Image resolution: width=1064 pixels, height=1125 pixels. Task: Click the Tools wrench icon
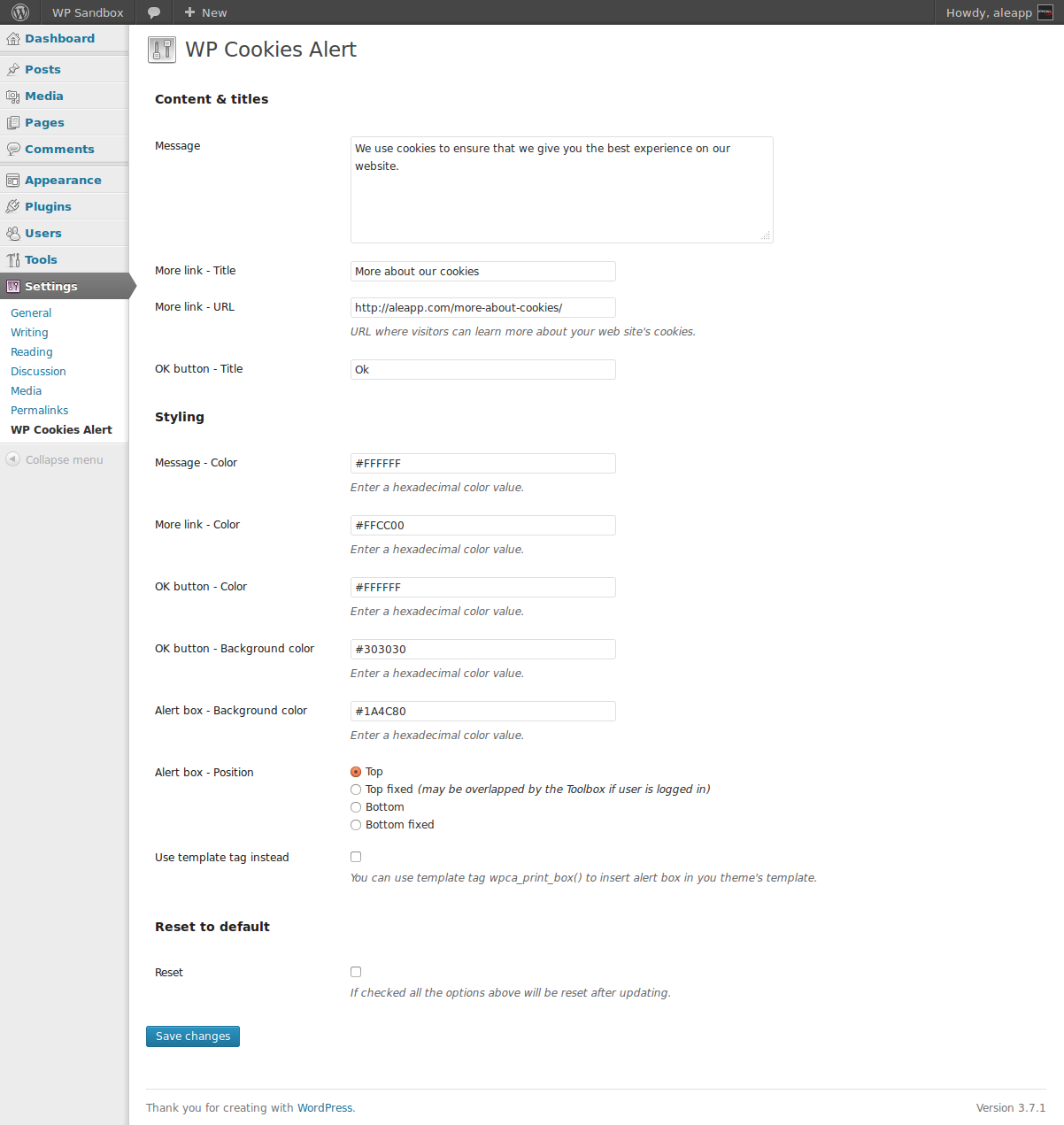13,260
